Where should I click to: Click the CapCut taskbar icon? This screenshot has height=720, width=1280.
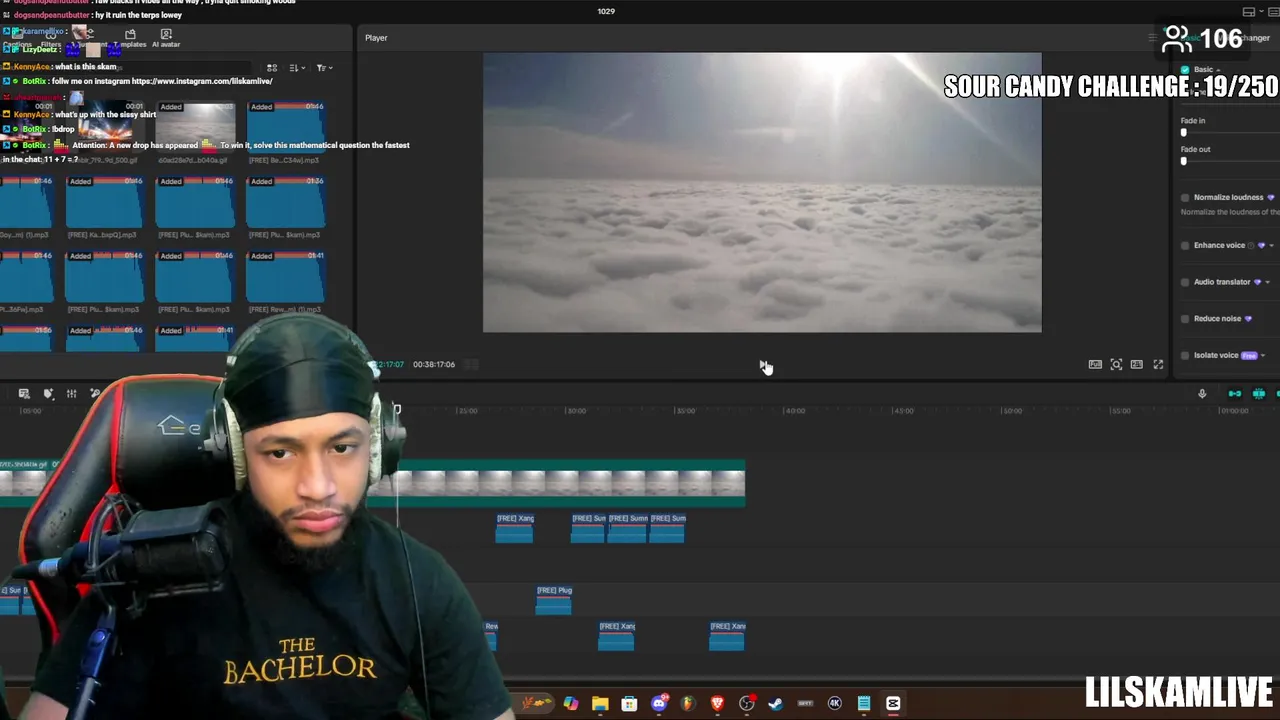click(893, 704)
